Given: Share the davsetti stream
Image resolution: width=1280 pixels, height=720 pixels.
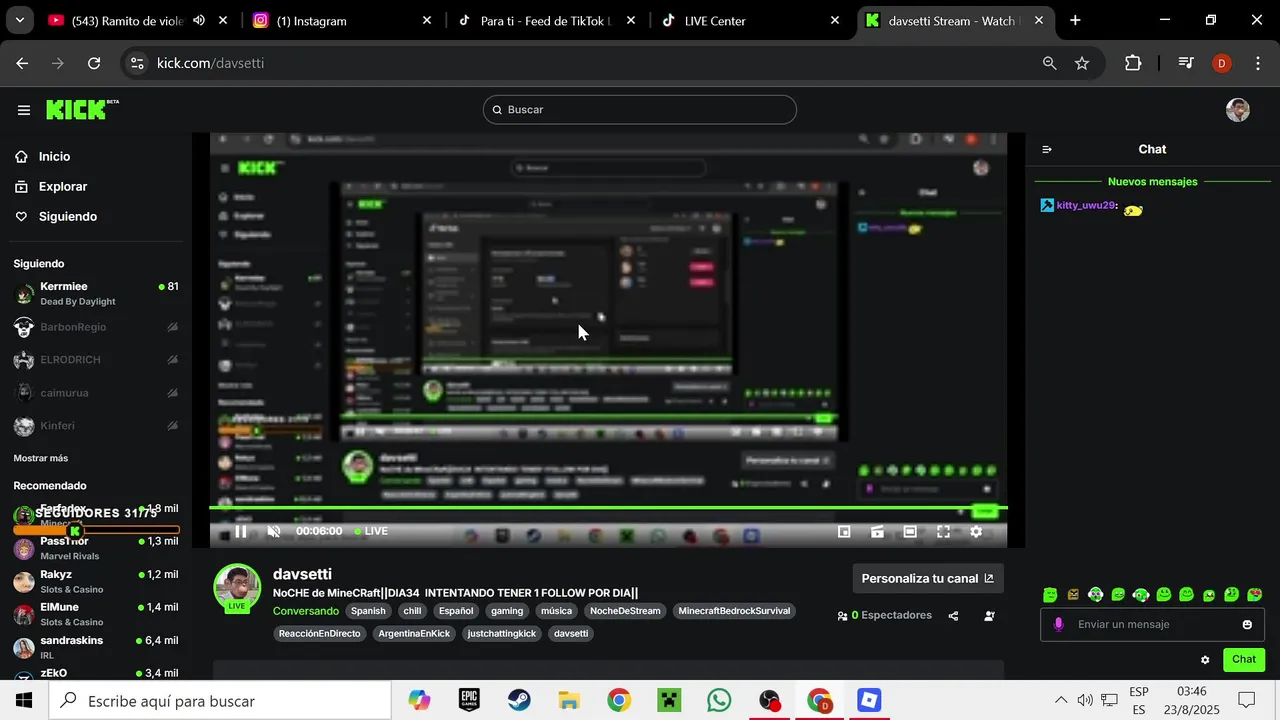Looking at the screenshot, I should (953, 616).
